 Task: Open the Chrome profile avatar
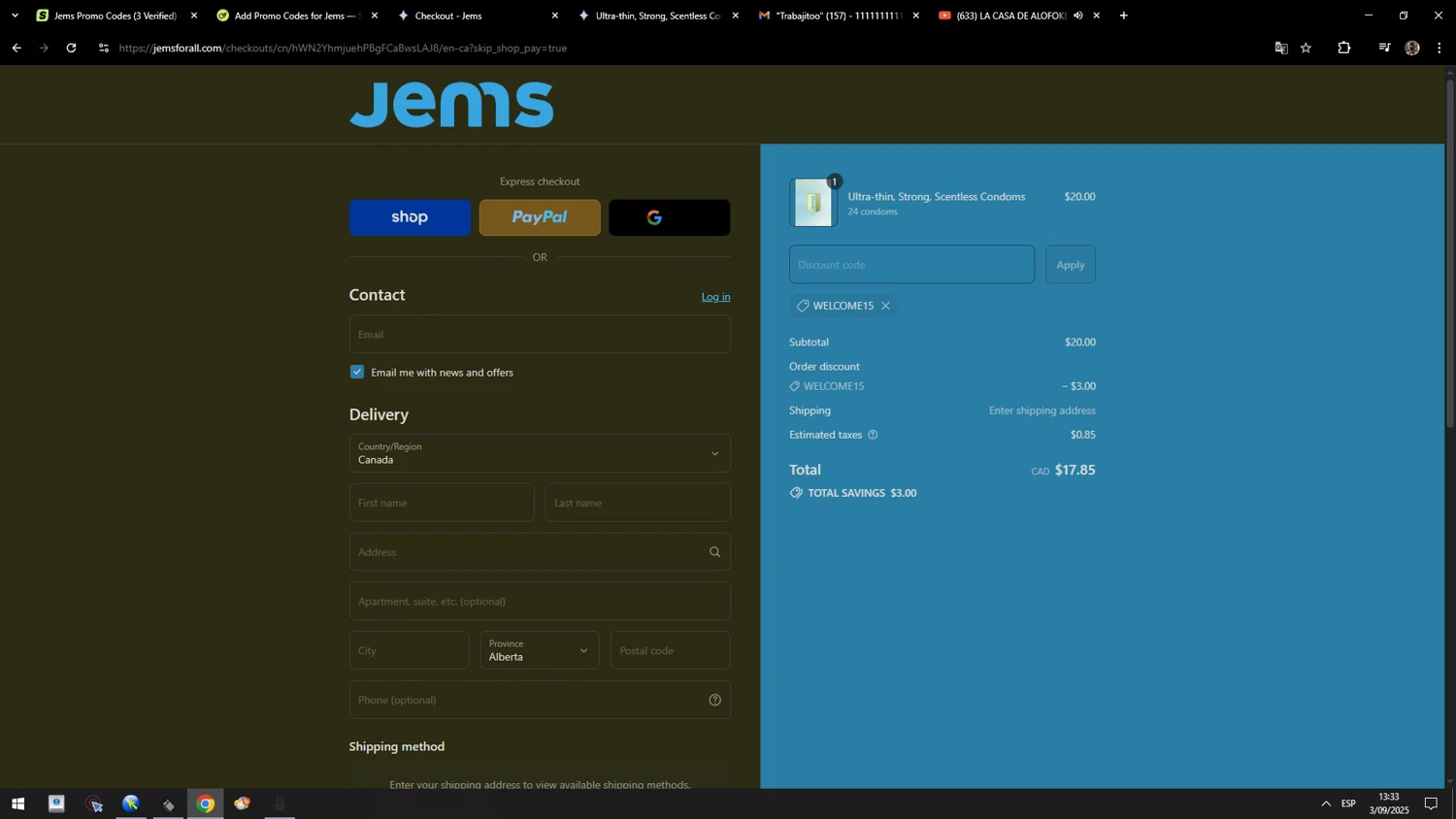(x=1412, y=48)
